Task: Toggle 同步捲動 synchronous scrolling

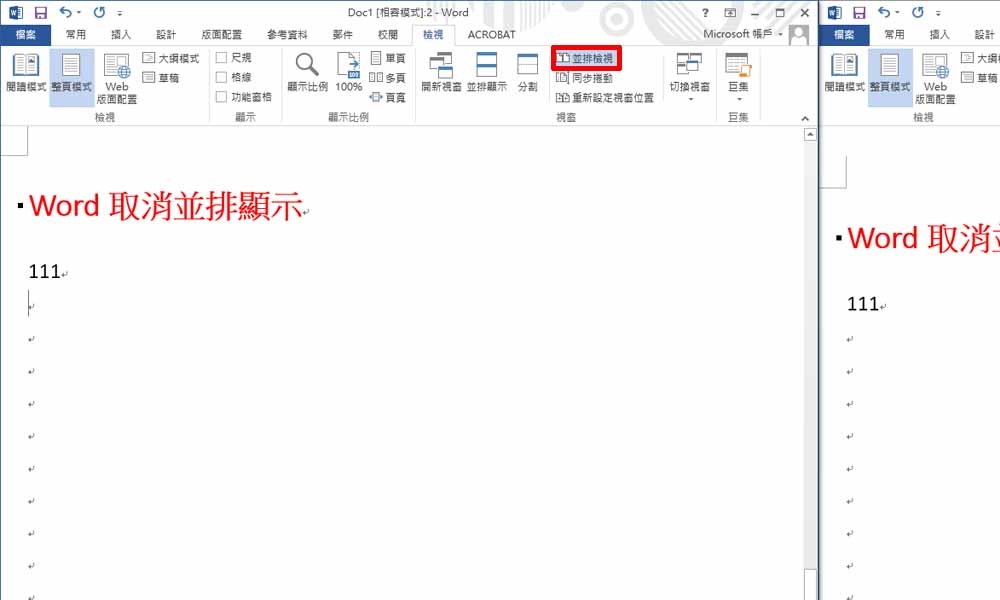Action: pos(584,78)
